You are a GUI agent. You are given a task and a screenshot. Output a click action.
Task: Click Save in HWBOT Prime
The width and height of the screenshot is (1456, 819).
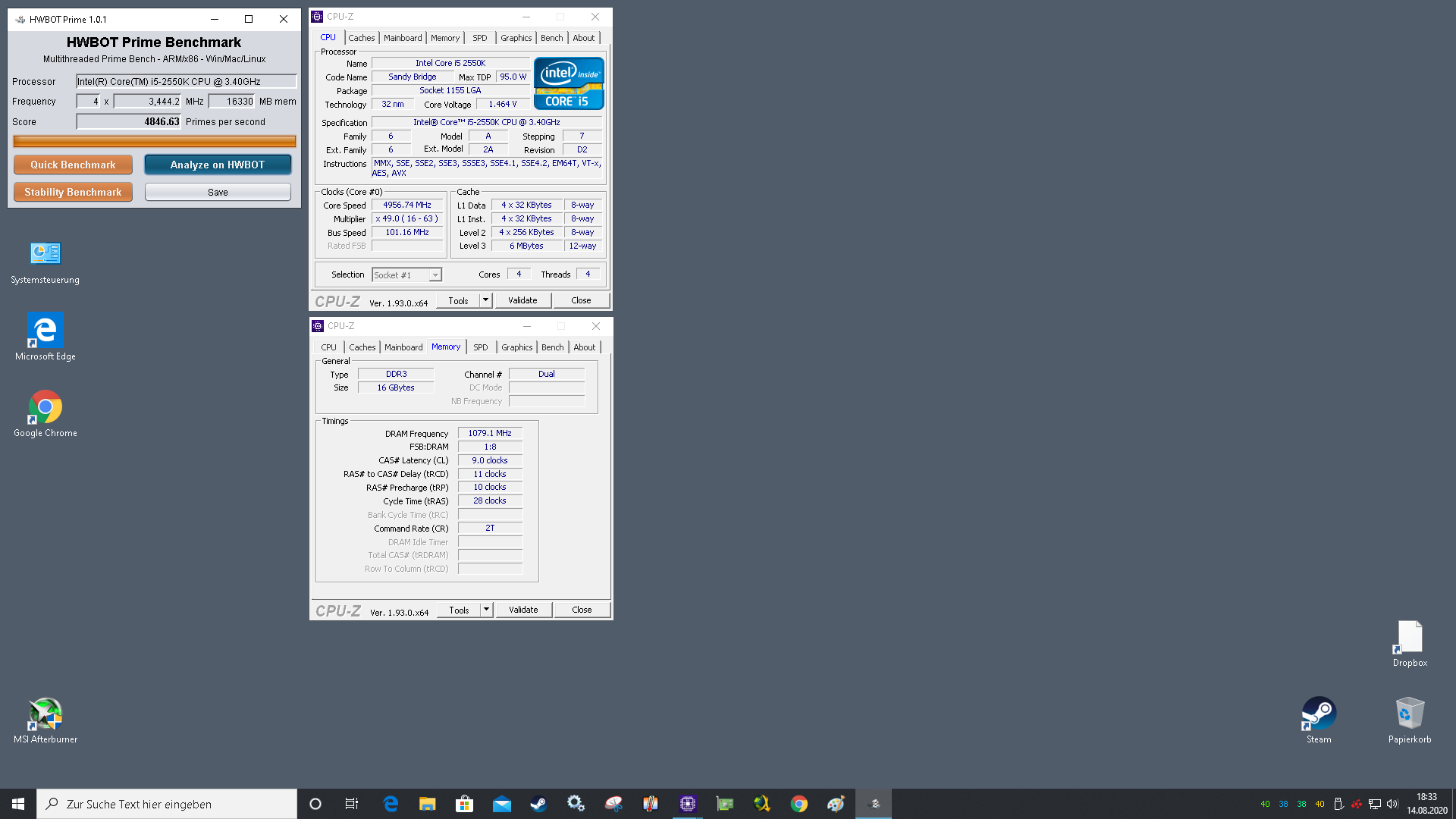218,192
